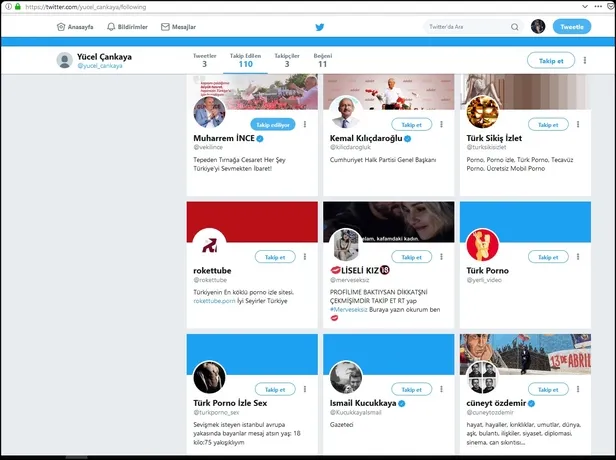This screenshot has height=460, width=616.
Task: Open Kemal Kılıçdaroğlu profile name link
Action: coord(366,138)
